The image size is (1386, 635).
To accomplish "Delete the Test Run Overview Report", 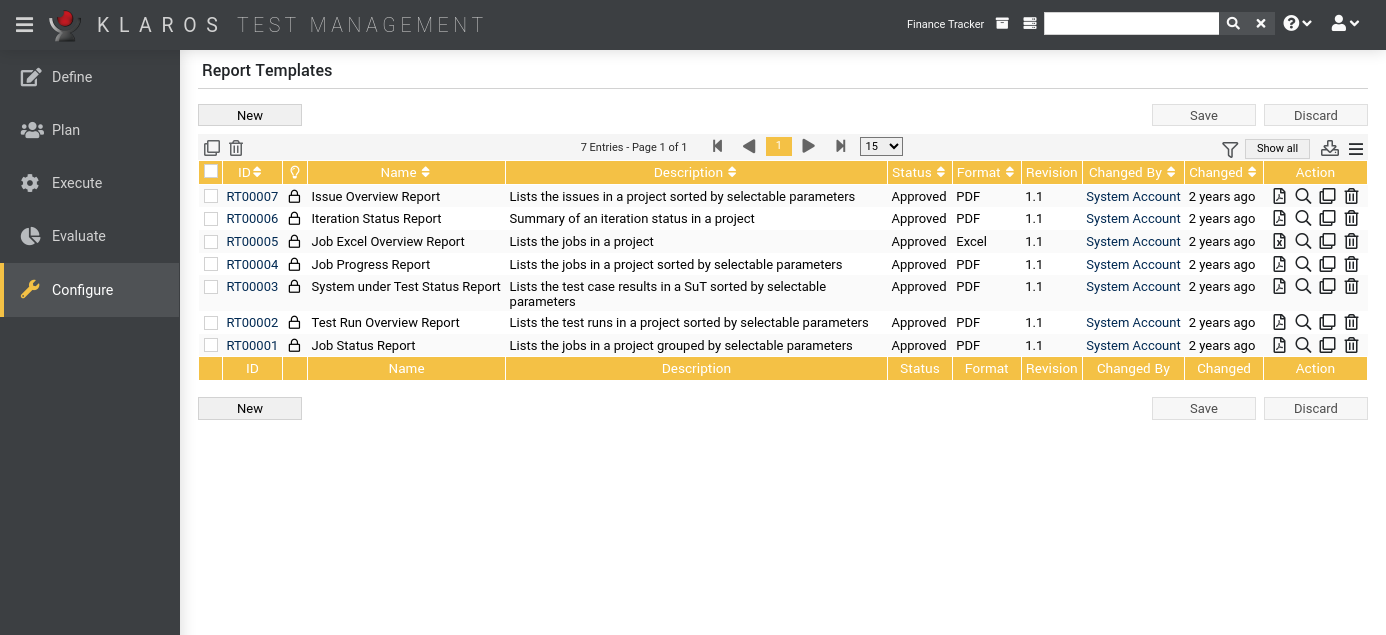I will pos(1351,322).
